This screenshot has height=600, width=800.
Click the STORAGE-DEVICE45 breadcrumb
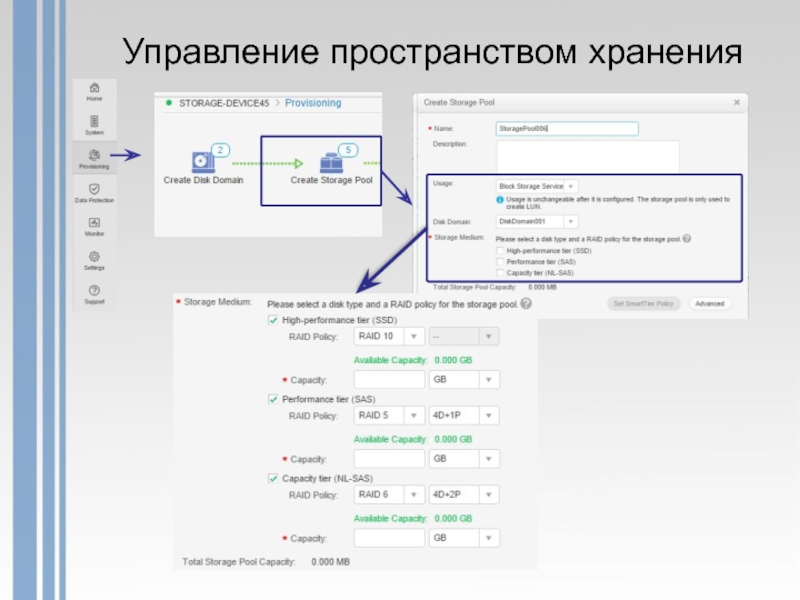(x=223, y=103)
